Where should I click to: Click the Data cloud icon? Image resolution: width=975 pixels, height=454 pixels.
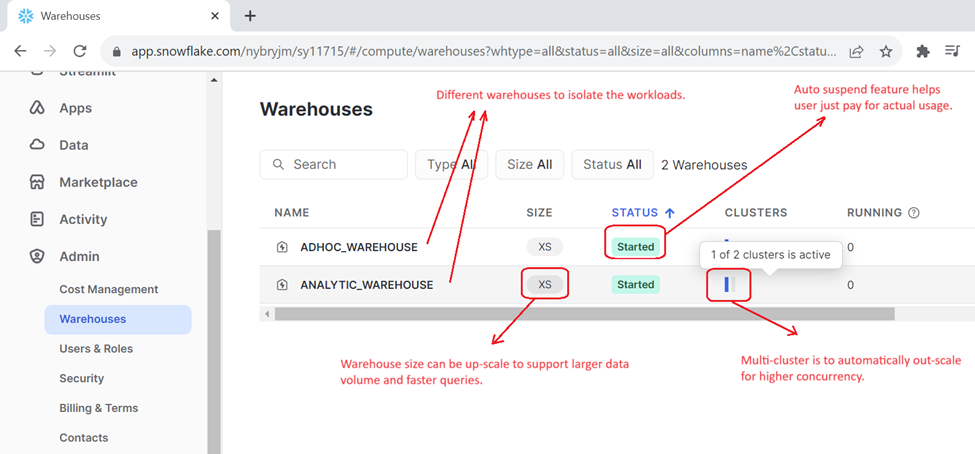(37, 145)
